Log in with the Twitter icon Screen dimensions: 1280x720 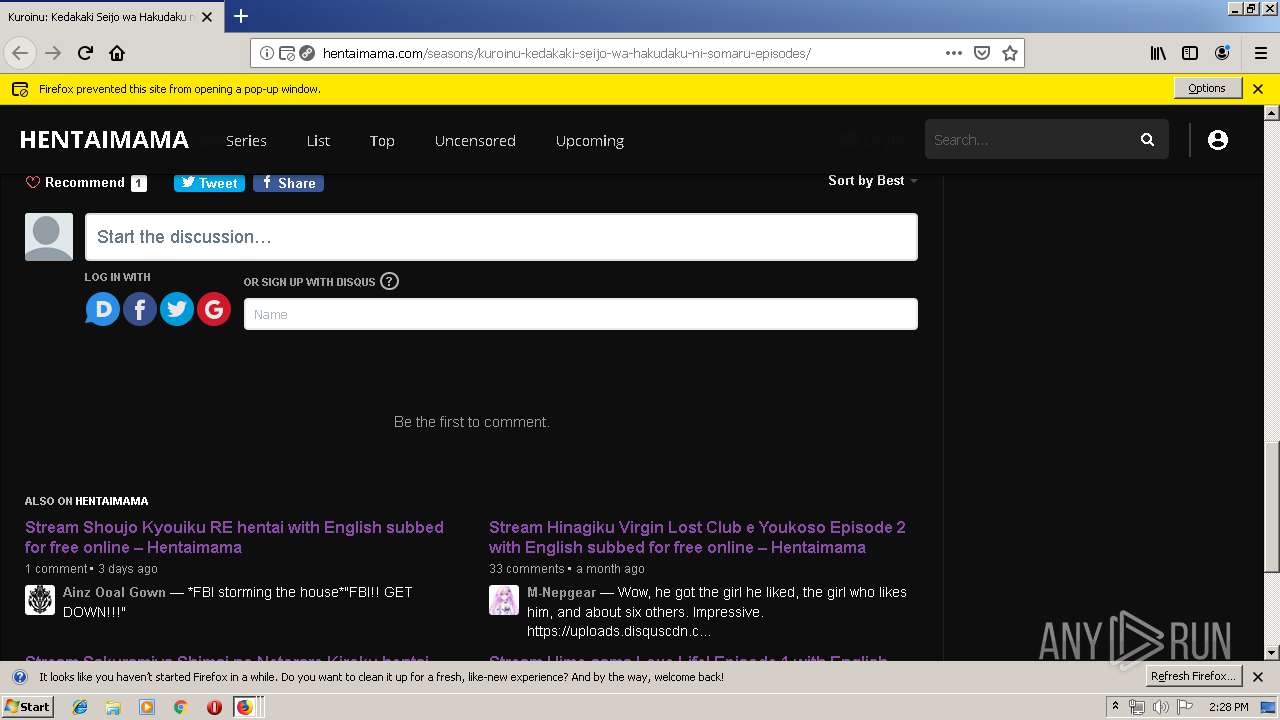point(177,309)
